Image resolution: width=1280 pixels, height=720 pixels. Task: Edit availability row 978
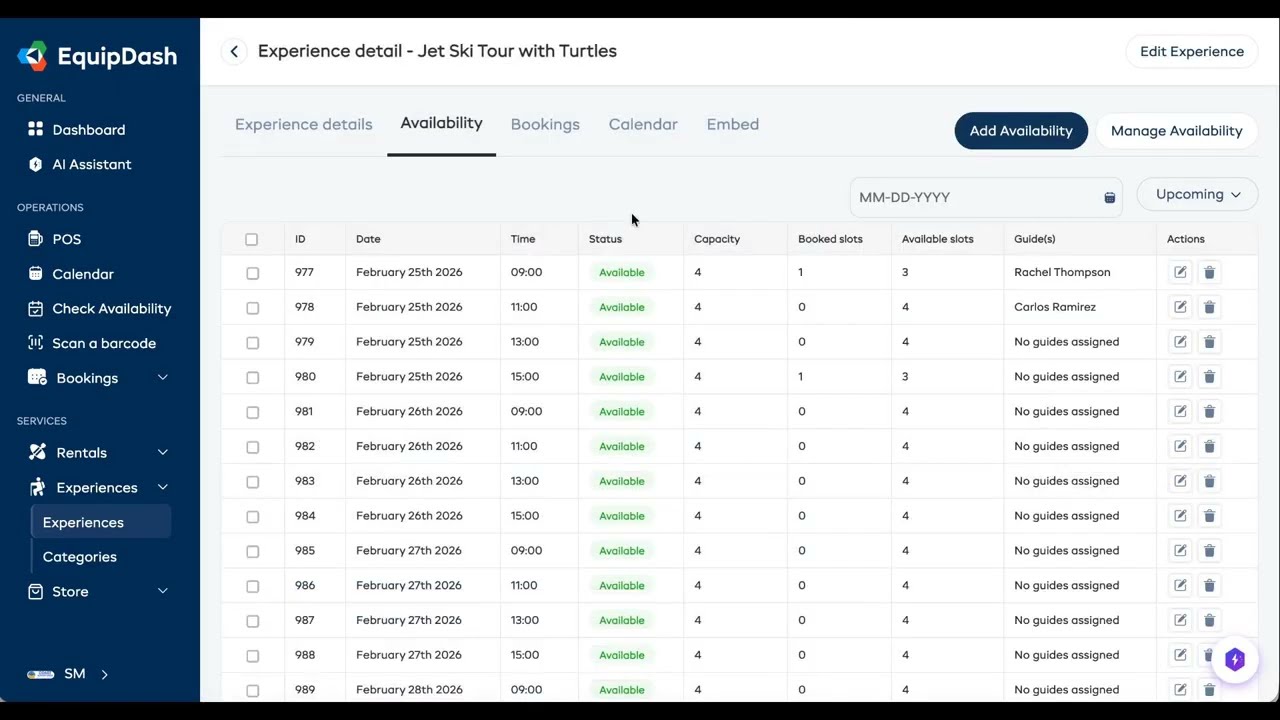click(1180, 307)
